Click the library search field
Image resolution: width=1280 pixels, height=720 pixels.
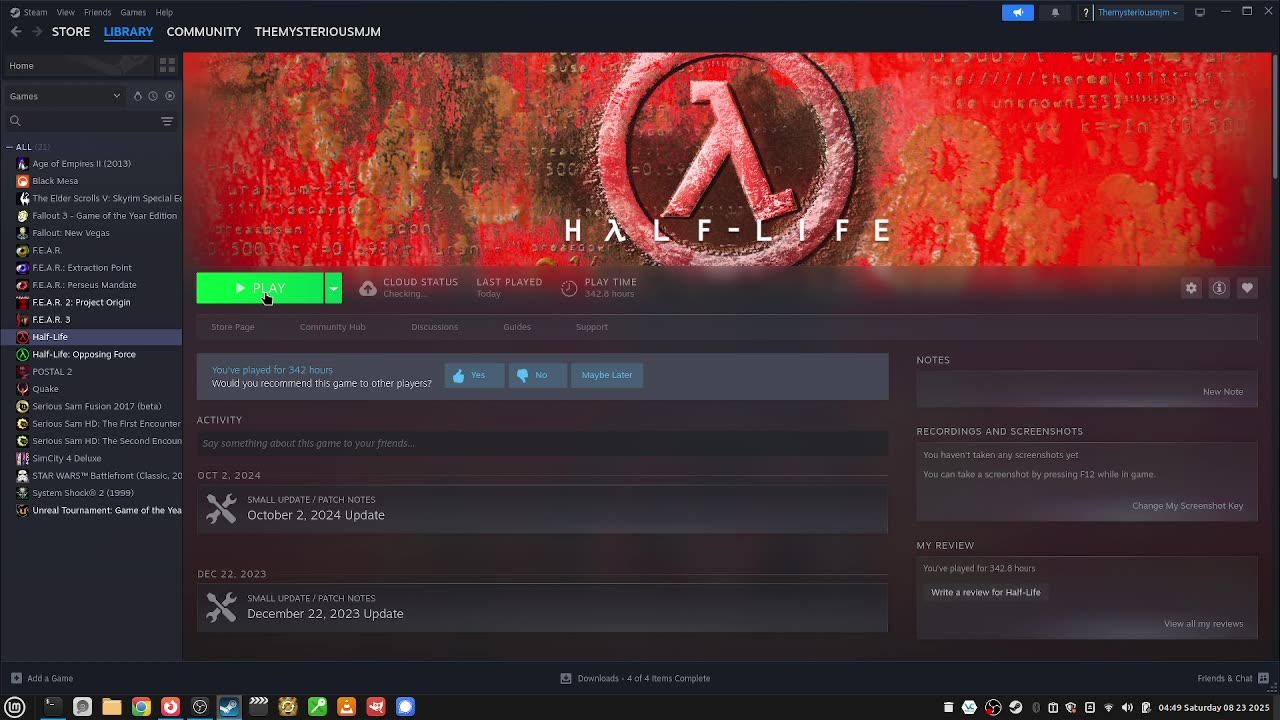(x=82, y=121)
